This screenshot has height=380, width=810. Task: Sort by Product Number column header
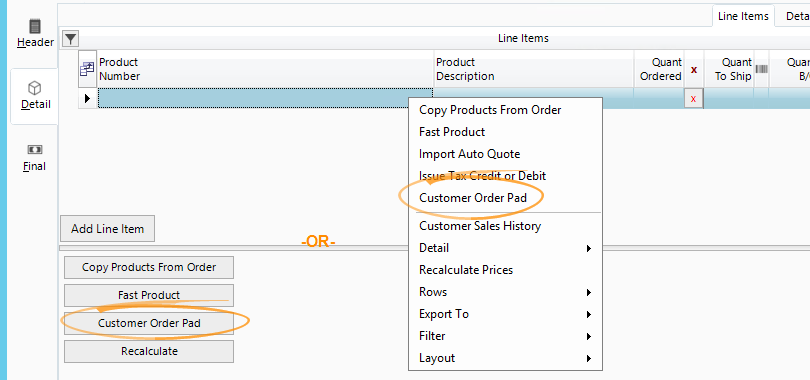(x=265, y=69)
